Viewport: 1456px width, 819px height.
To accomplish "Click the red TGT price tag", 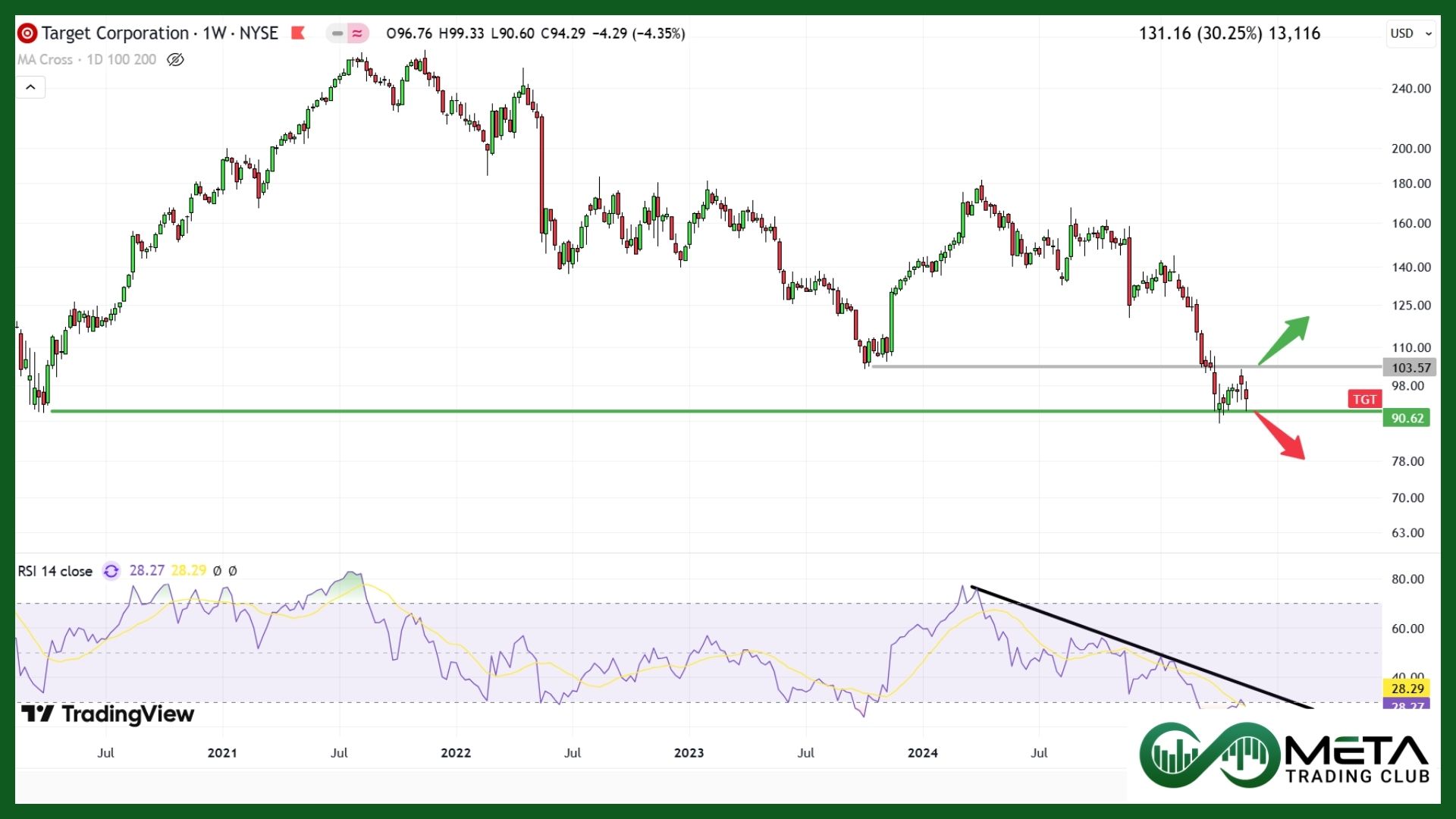I will pyautogui.click(x=1364, y=400).
